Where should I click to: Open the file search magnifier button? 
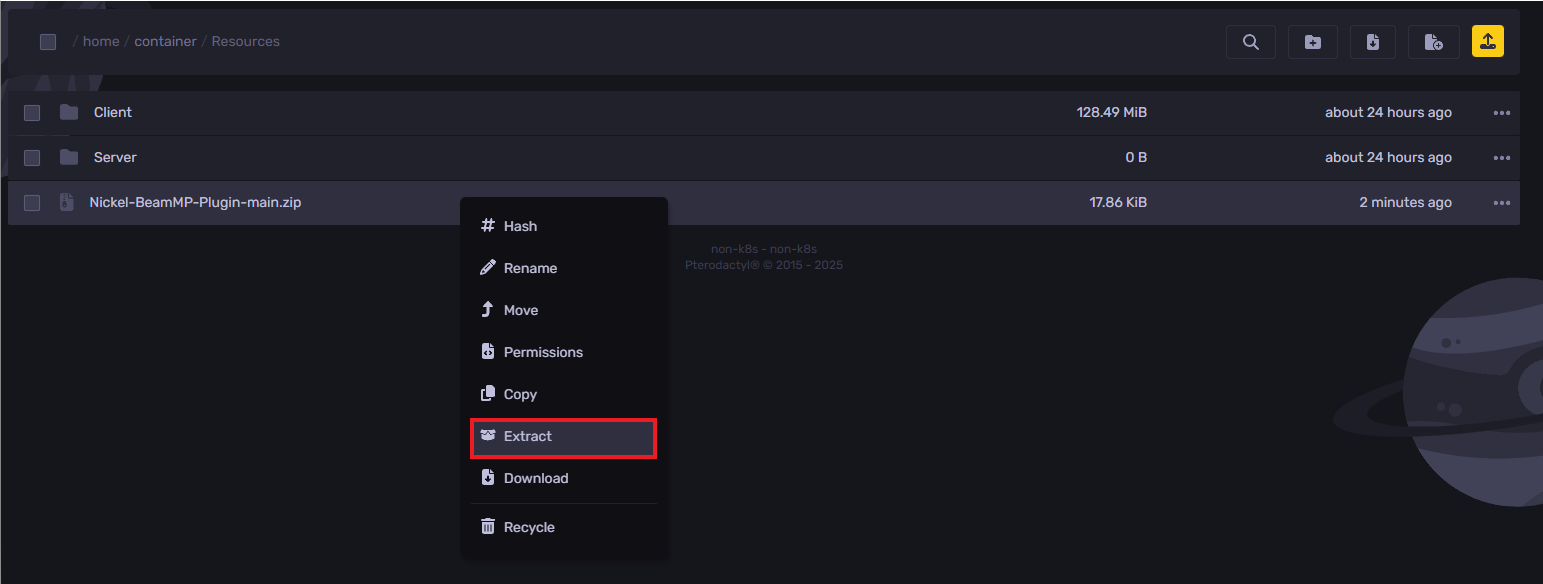click(1250, 42)
